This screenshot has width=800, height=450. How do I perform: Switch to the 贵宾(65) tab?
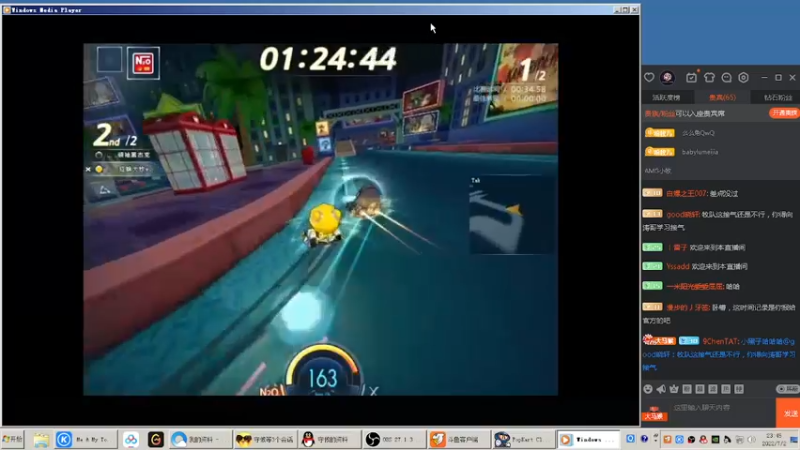pyautogui.click(x=722, y=97)
